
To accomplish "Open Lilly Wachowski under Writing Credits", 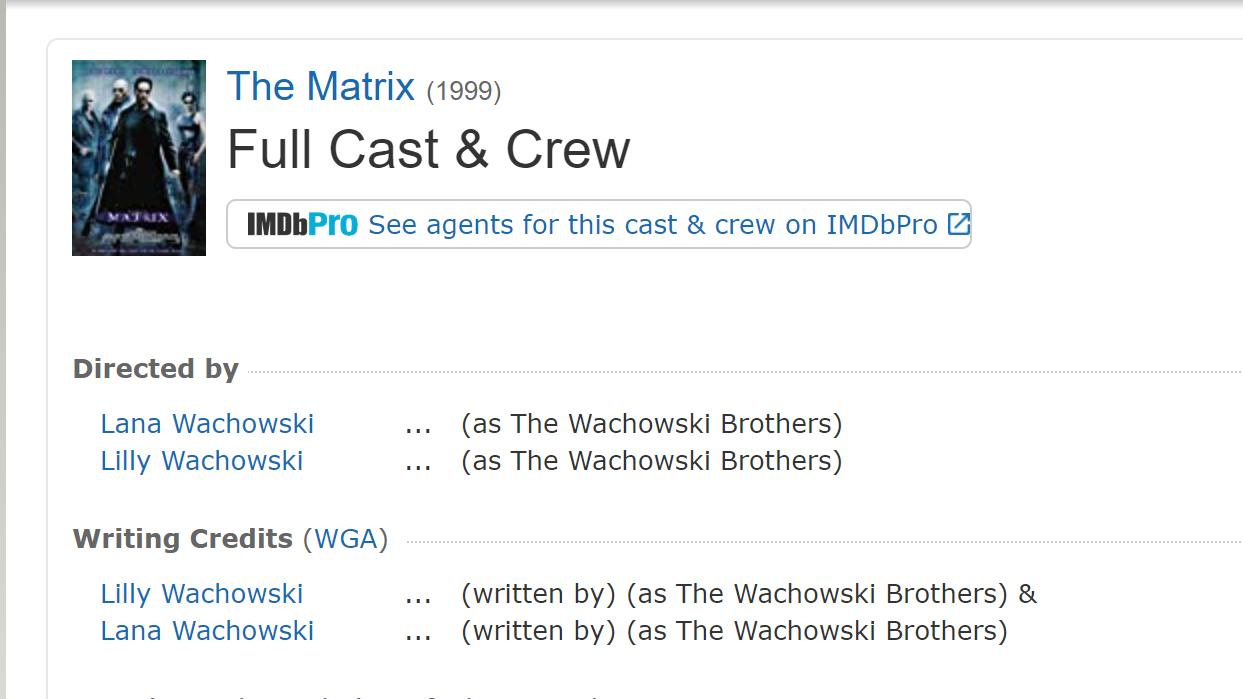I will 201,594.
